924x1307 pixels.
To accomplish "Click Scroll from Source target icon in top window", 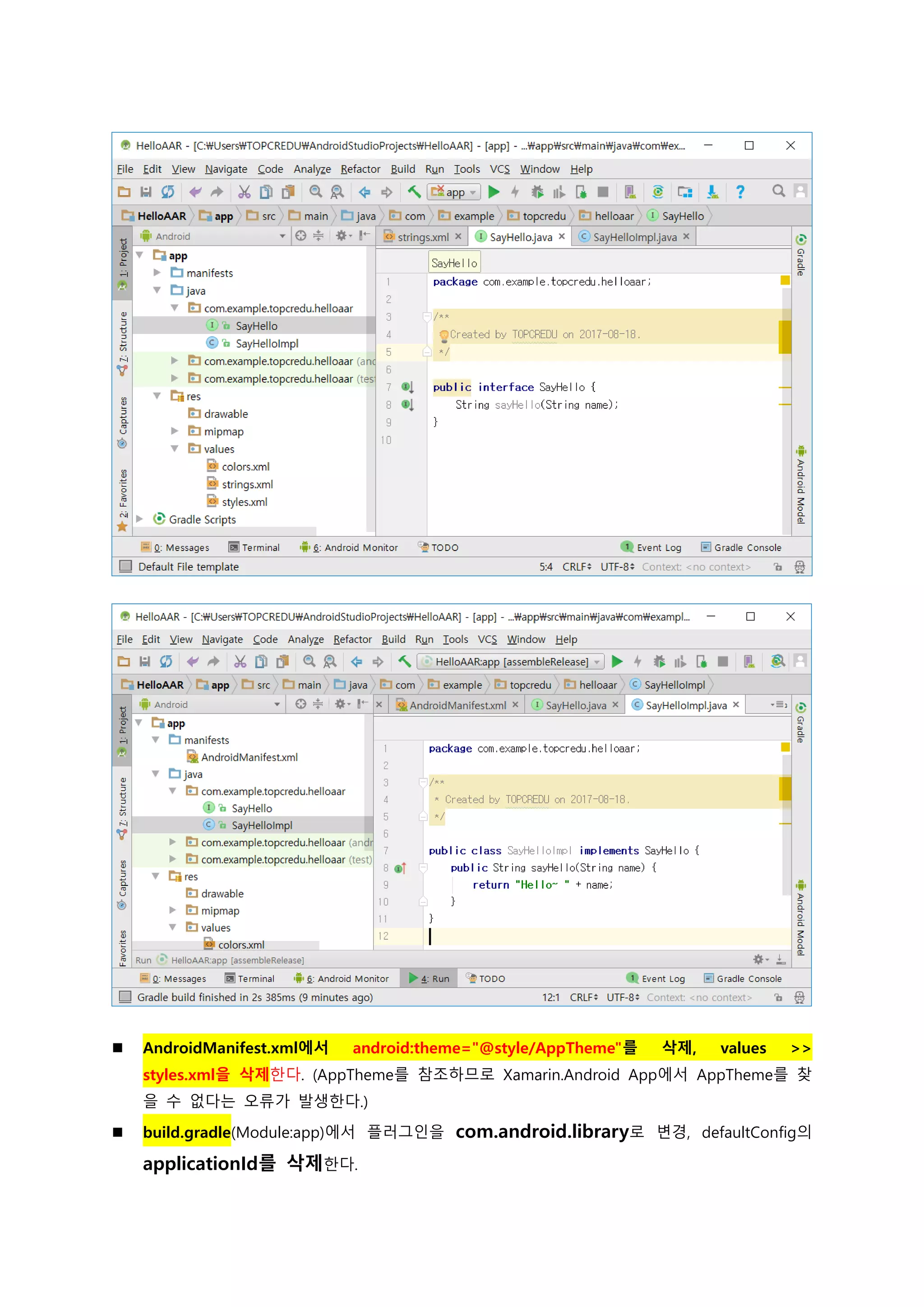I will tap(300, 236).
